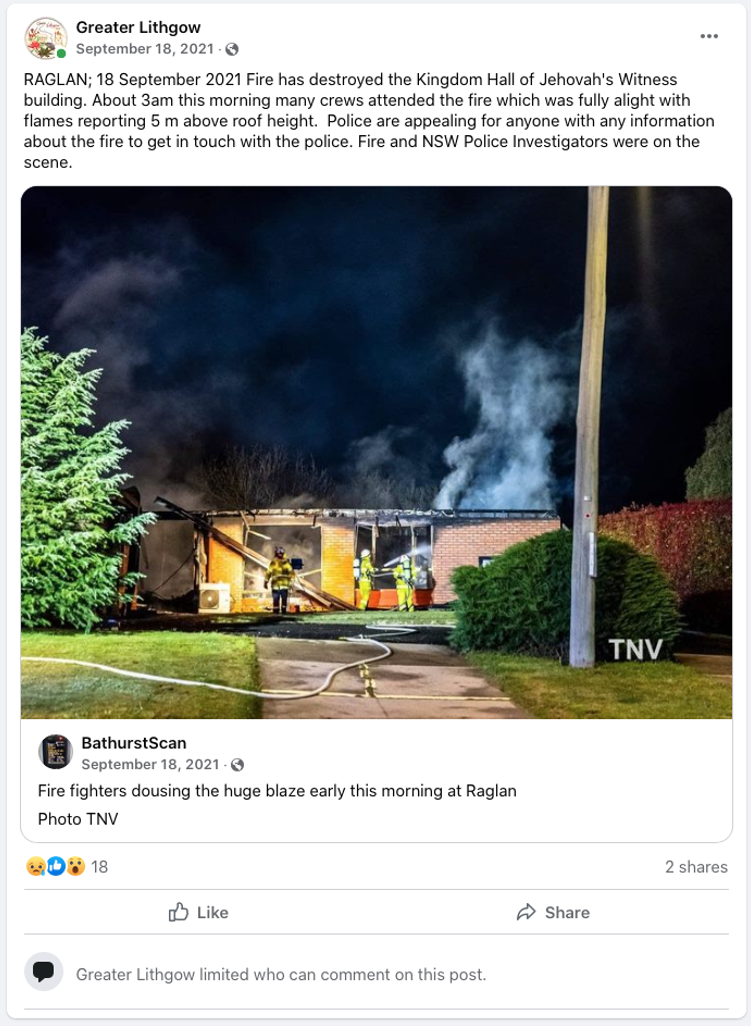The width and height of the screenshot is (751, 1026).
Task: Open the BathurstScan page name link
Action: (x=134, y=743)
